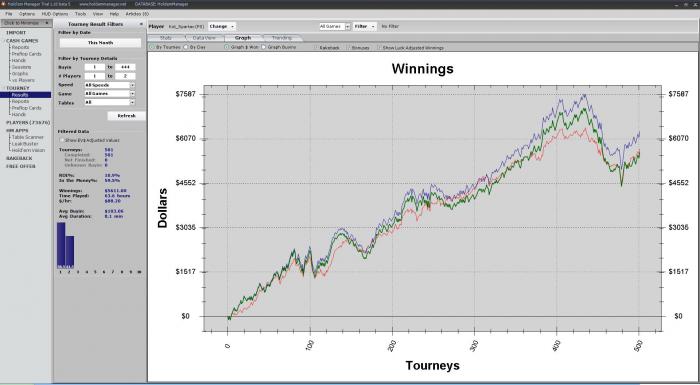
Task: Toggle Show Luck Adjusted Winnings checkbox
Action: (x=379, y=47)
